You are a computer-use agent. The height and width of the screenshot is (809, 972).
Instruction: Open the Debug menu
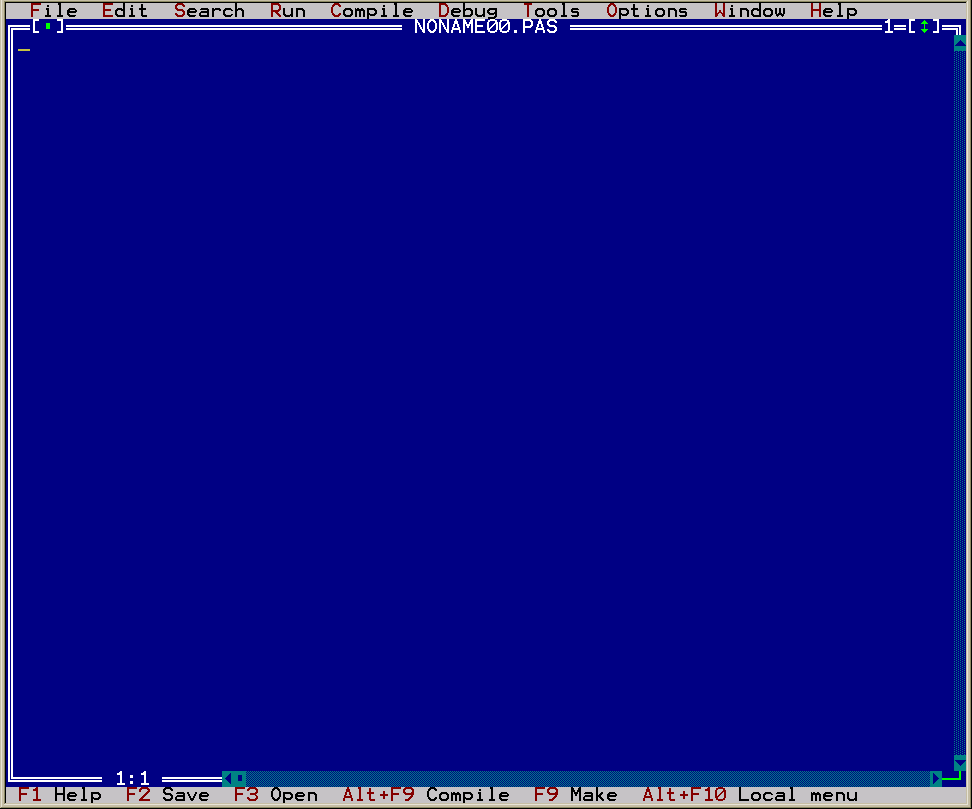468,11
